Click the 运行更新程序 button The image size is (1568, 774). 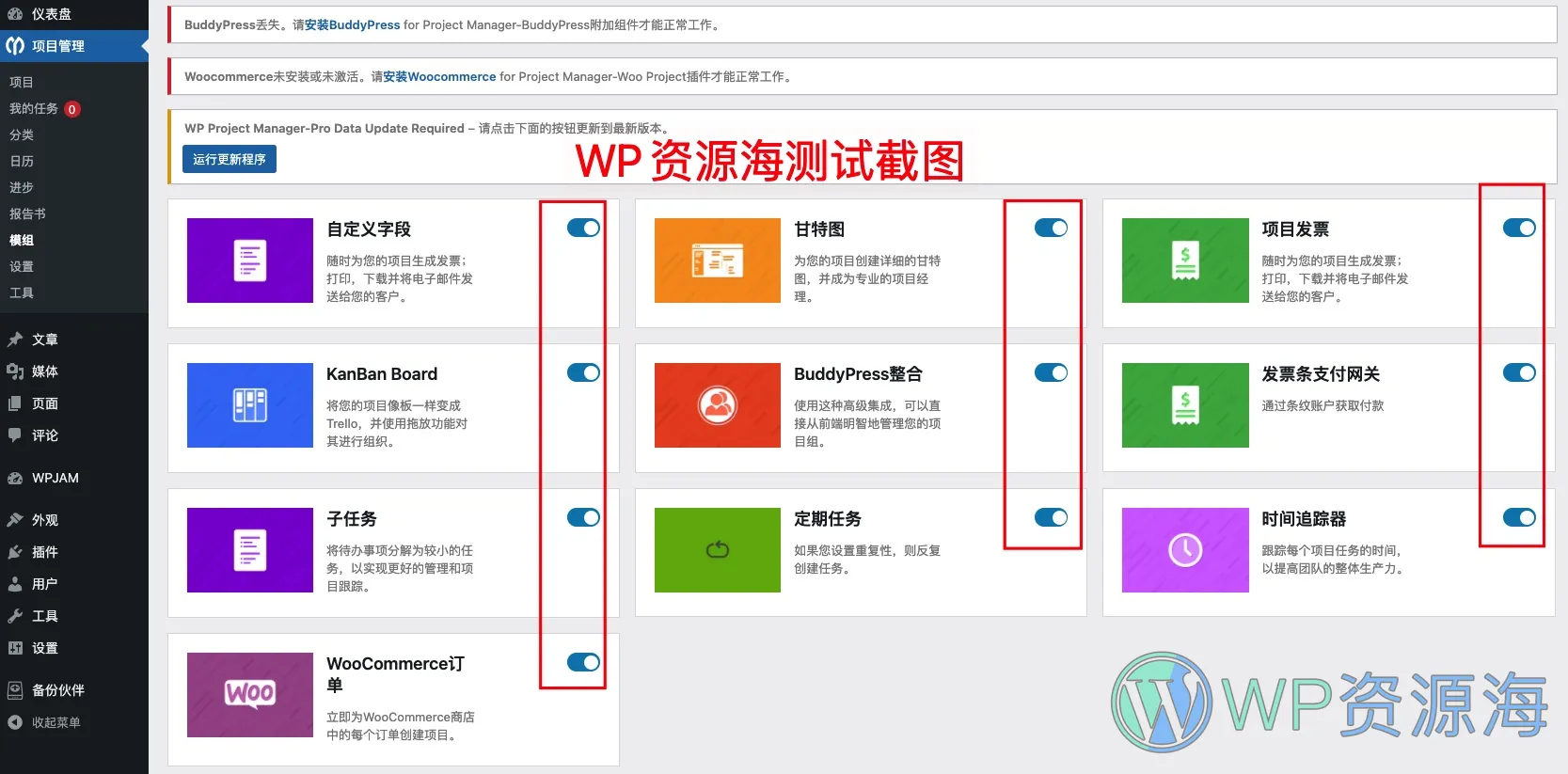click(x=230, y=159)
